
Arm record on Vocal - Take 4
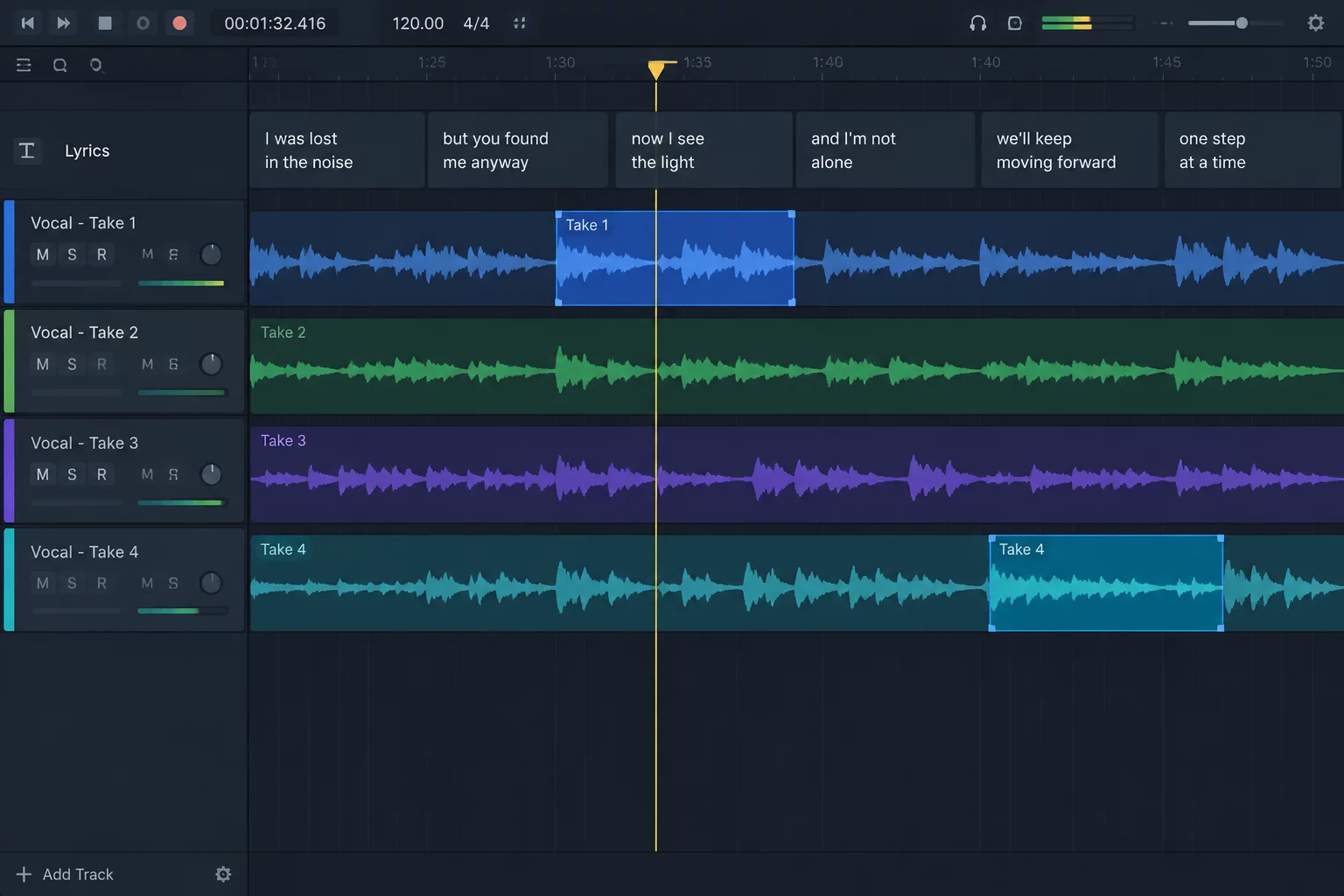[101, 583]
